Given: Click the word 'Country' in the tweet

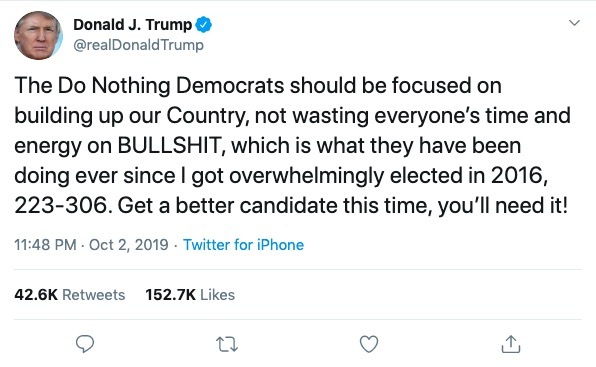Looking at the screenshot, I should pos(207,116).
